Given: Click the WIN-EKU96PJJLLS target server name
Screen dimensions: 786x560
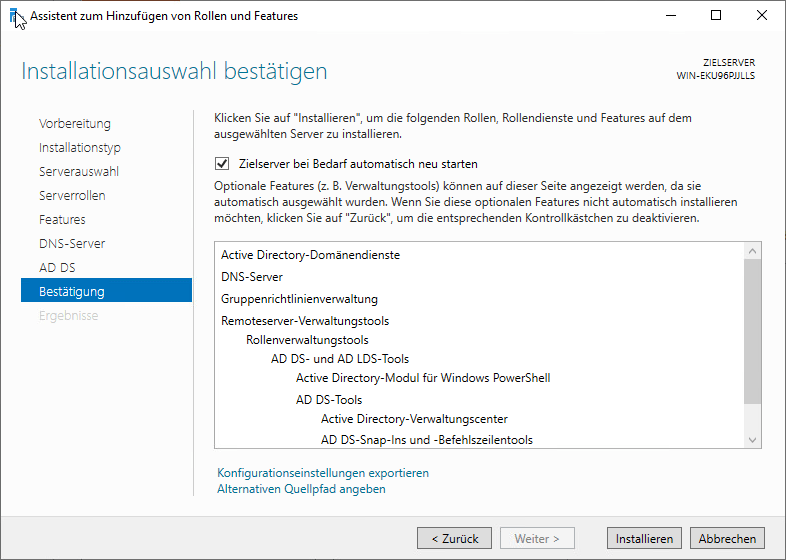Looking at the screenshot, I should 715,76.
